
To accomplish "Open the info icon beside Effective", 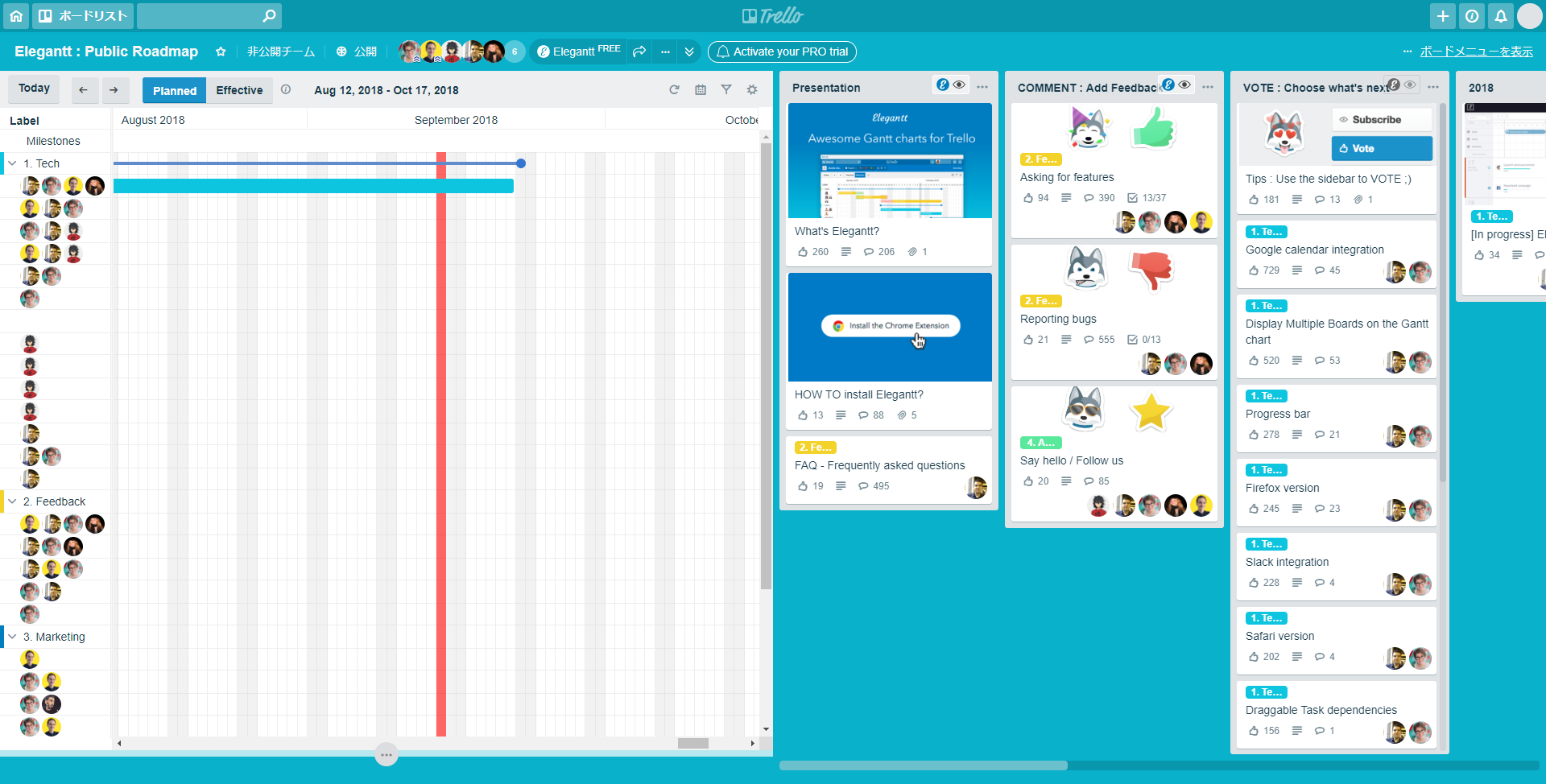I will (x=286, y=89).
